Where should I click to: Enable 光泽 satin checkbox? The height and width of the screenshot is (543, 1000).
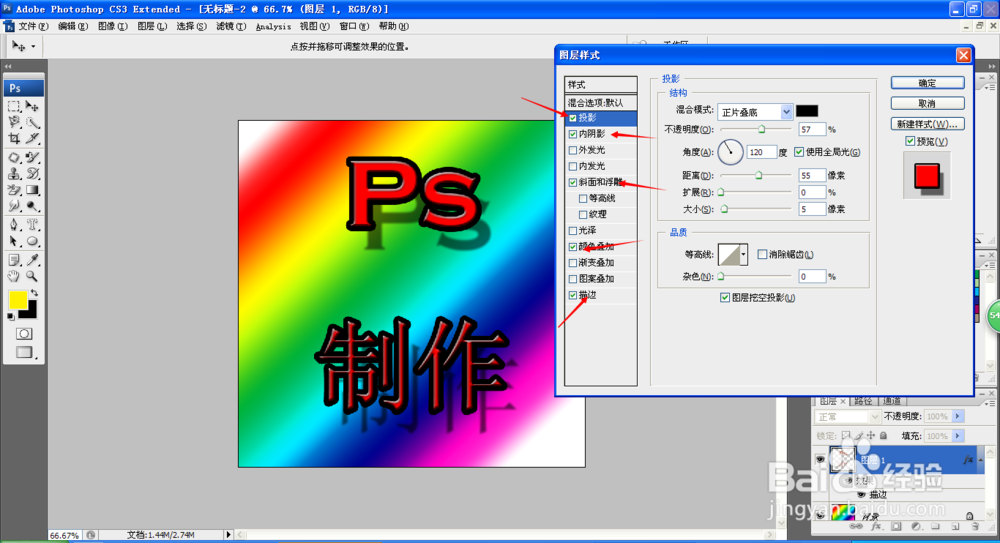(x=573, y=230)
